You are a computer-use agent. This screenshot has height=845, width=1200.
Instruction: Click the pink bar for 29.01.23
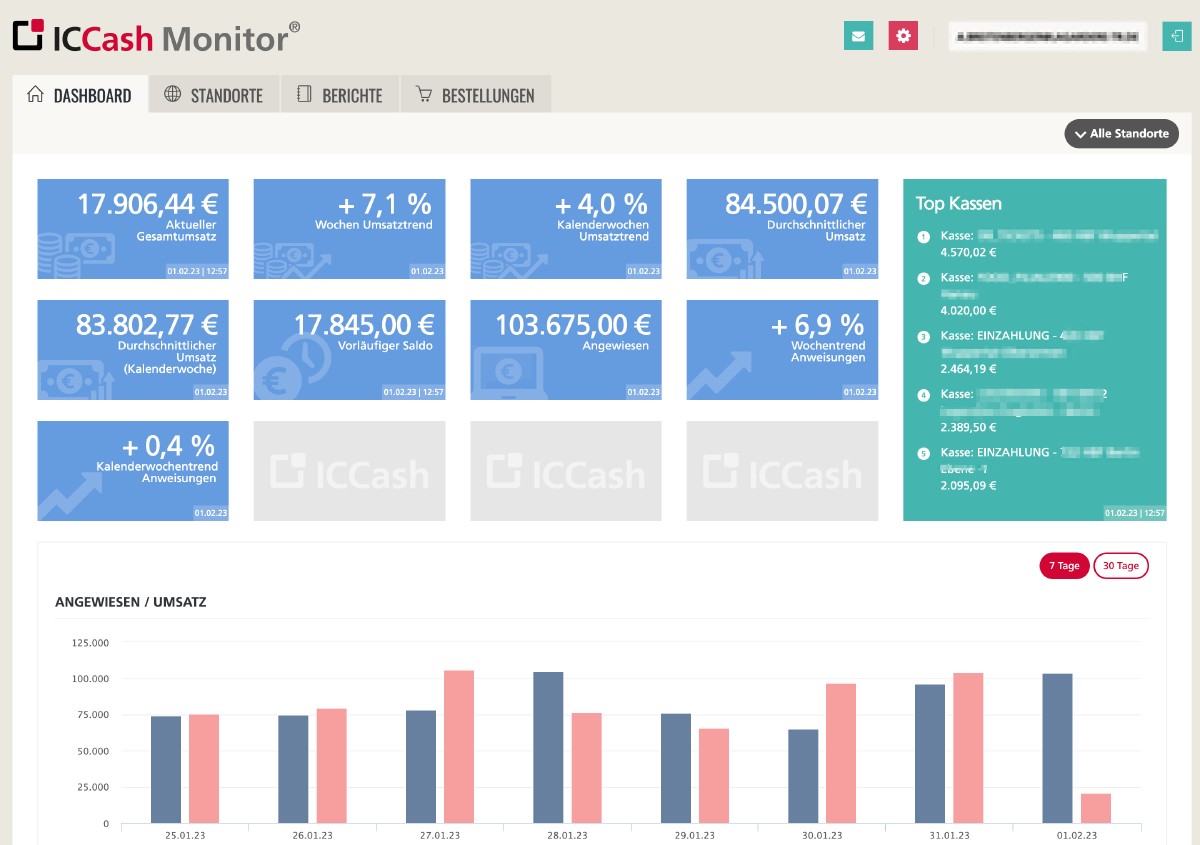point(714,776)
